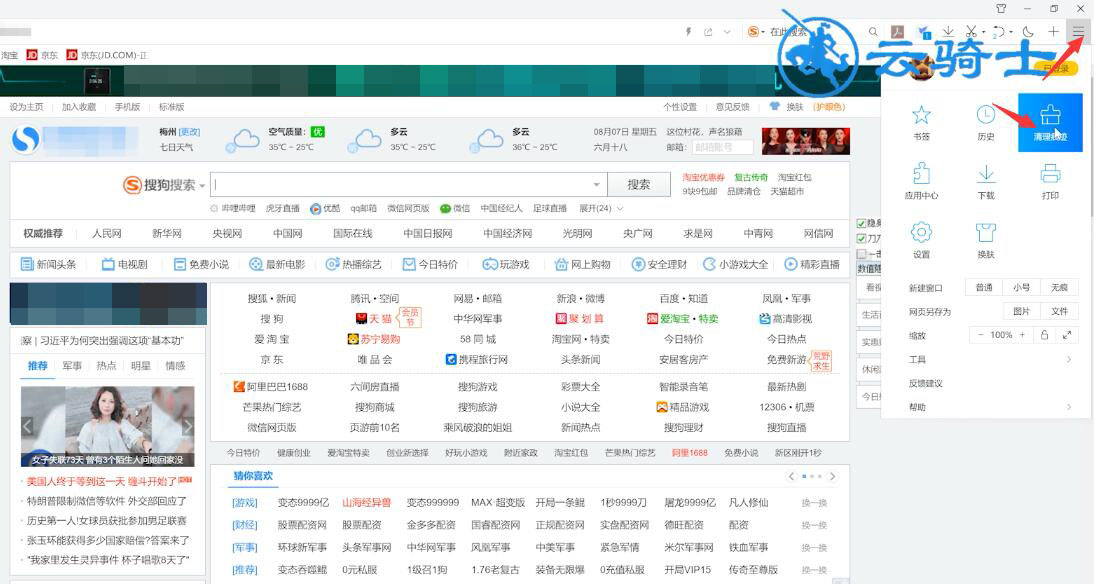Click the 搜索 search button
The height and width of the screenshot is (584, 1094).
coord(638,184)
